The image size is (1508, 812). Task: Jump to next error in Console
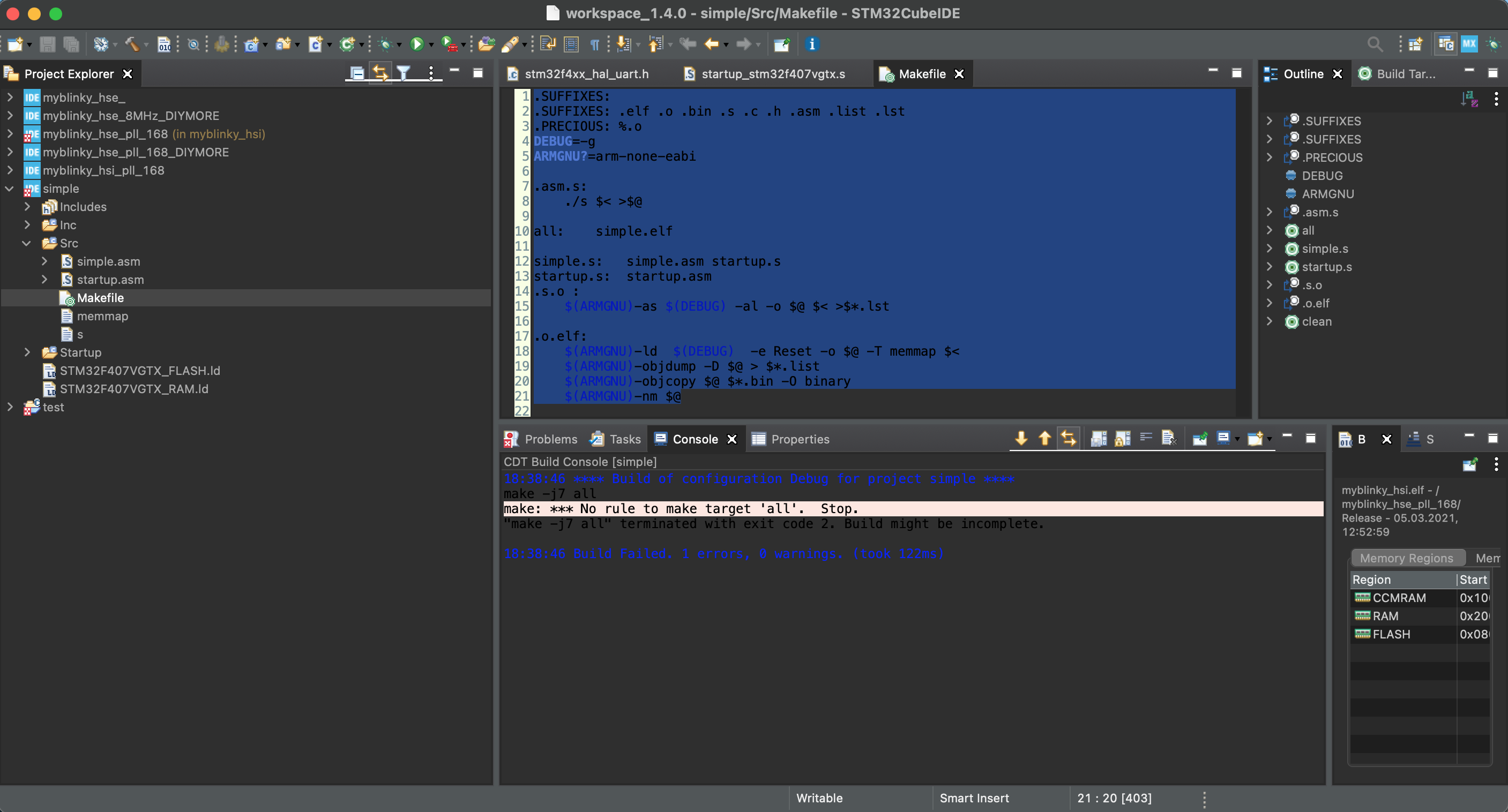tap(1021, 438)
